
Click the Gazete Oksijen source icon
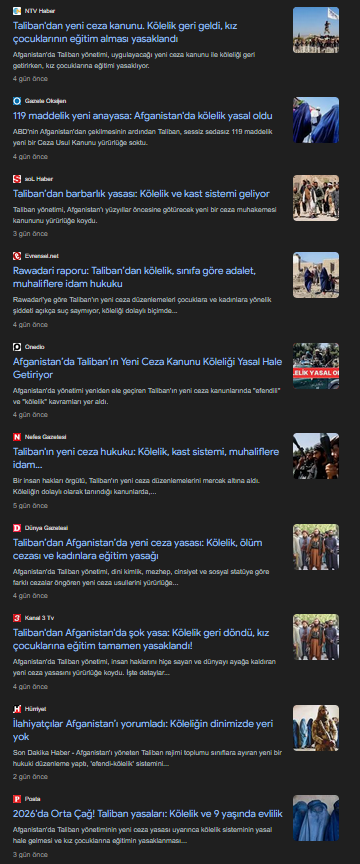[17, 101]
